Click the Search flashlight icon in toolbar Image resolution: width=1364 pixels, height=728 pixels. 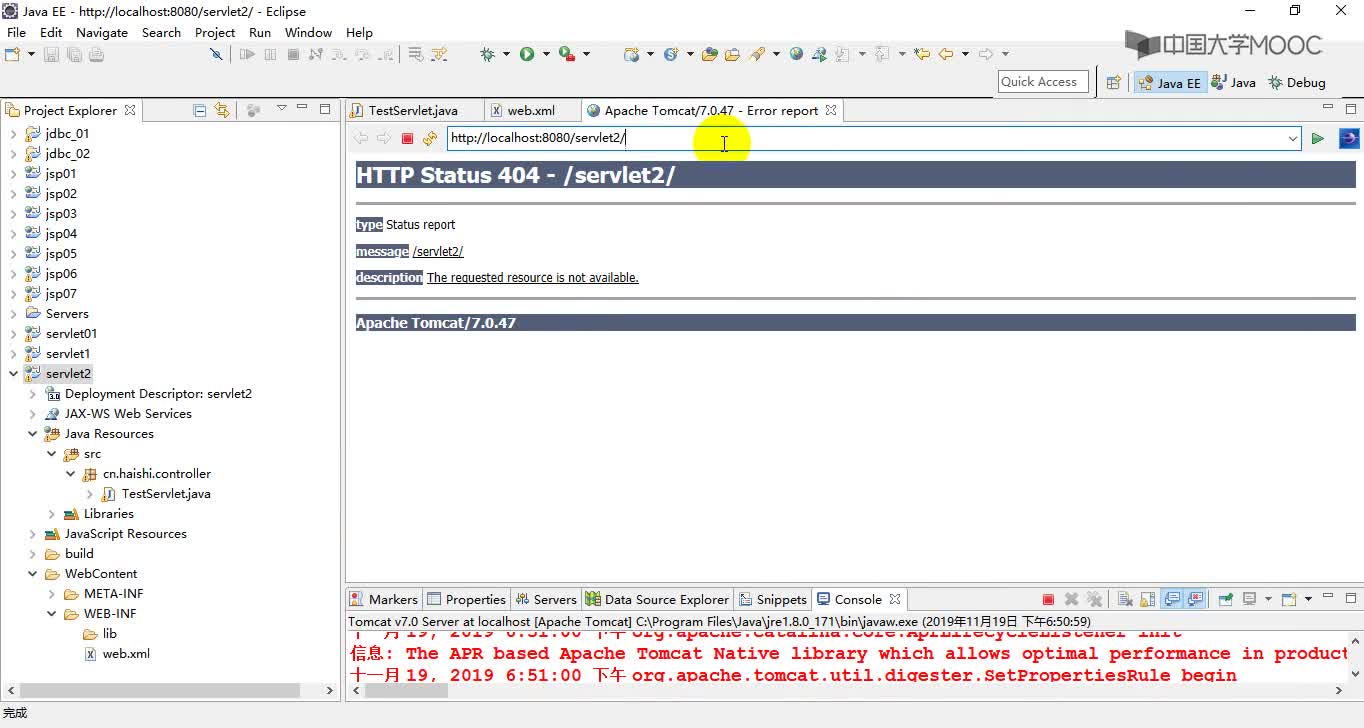click(x=757, y=54)
